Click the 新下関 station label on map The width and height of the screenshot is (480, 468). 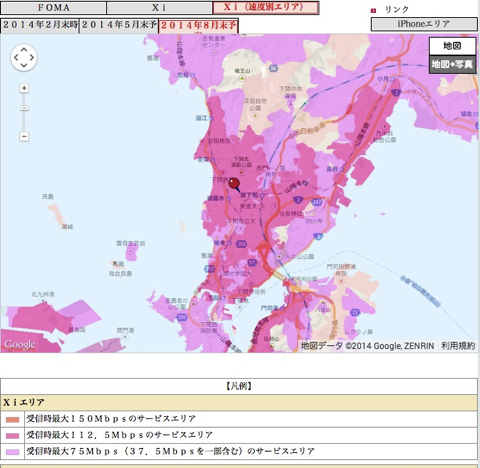(x=250, y=195)
